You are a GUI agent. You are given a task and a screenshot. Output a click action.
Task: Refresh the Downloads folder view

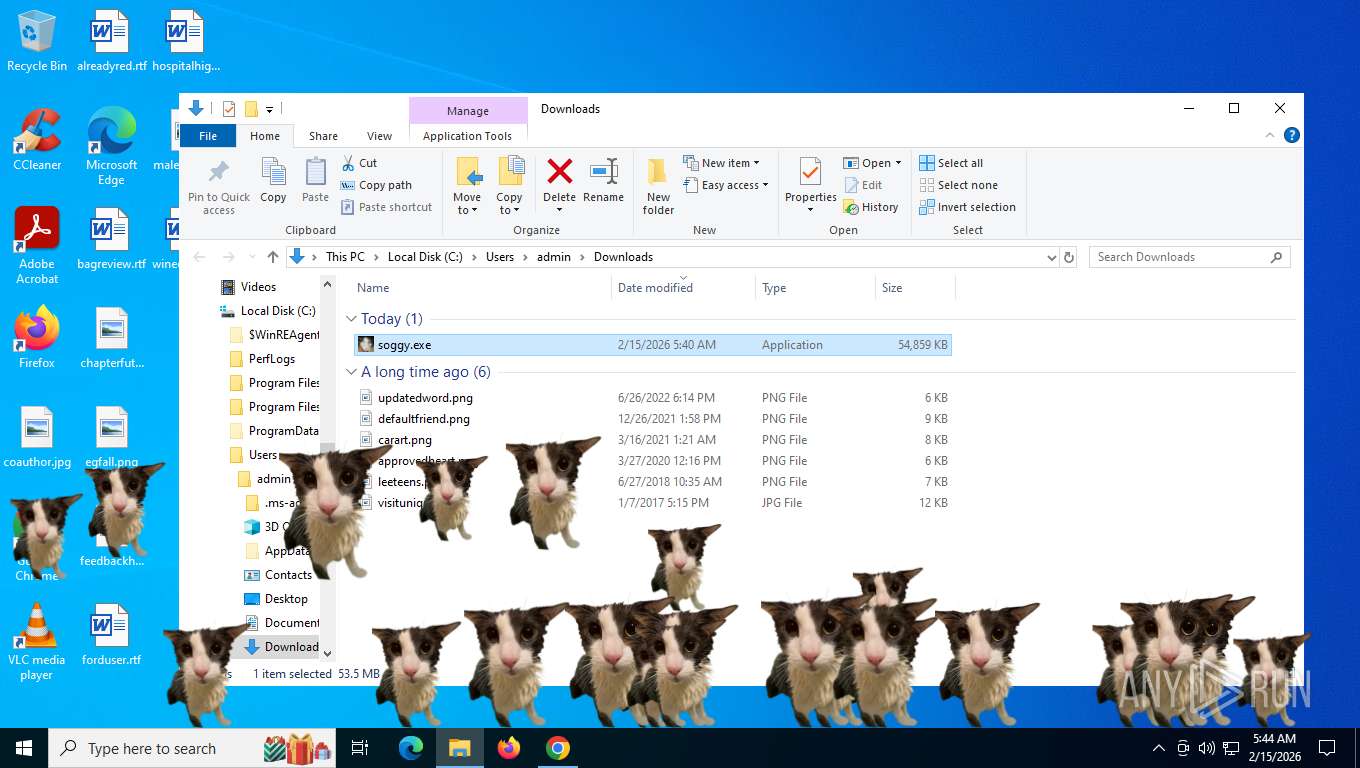(x=1069, y=257)
